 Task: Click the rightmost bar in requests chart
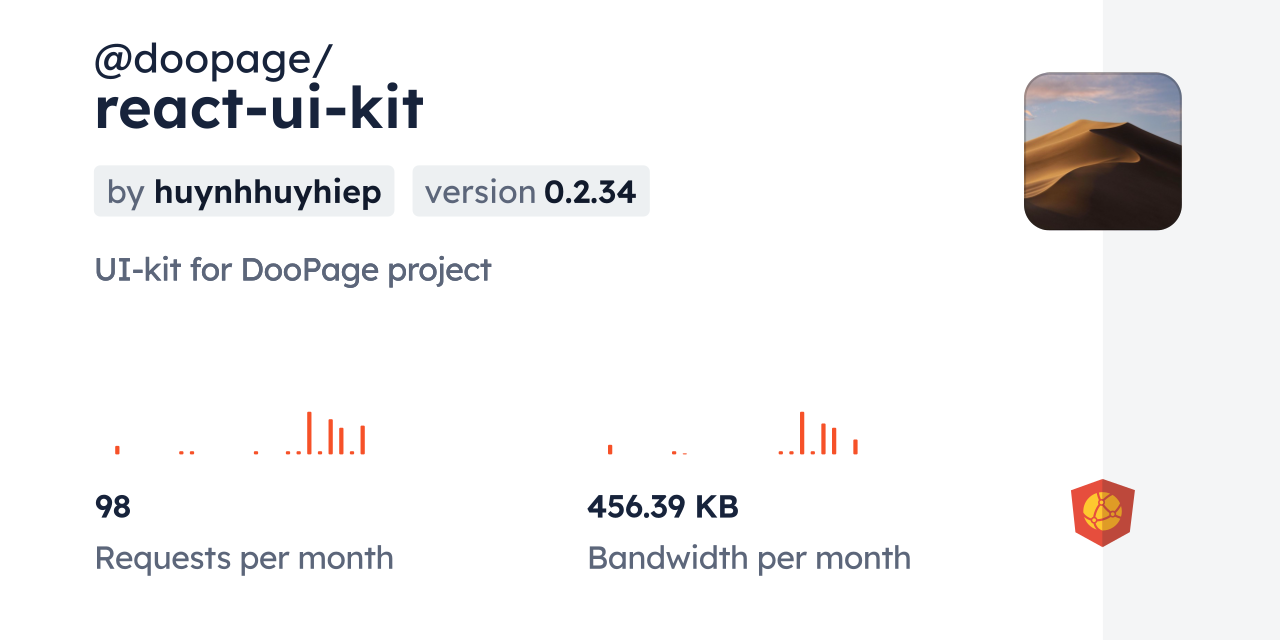click(363, 440)
